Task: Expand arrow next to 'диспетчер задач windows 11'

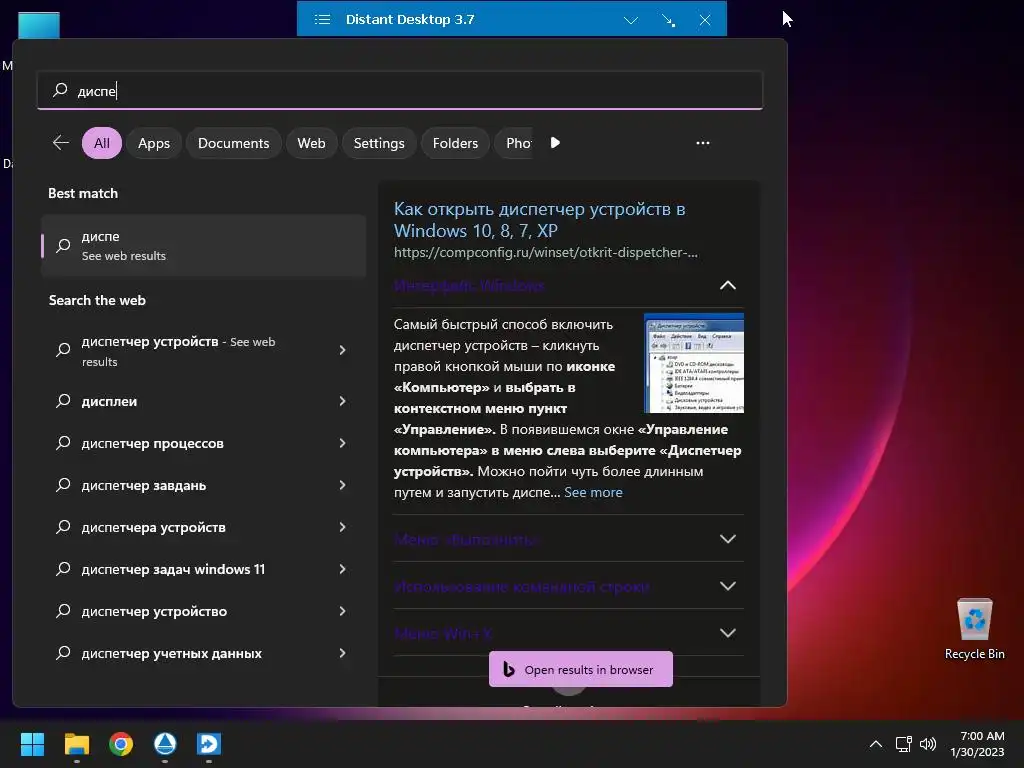Action: pos(342,569)
